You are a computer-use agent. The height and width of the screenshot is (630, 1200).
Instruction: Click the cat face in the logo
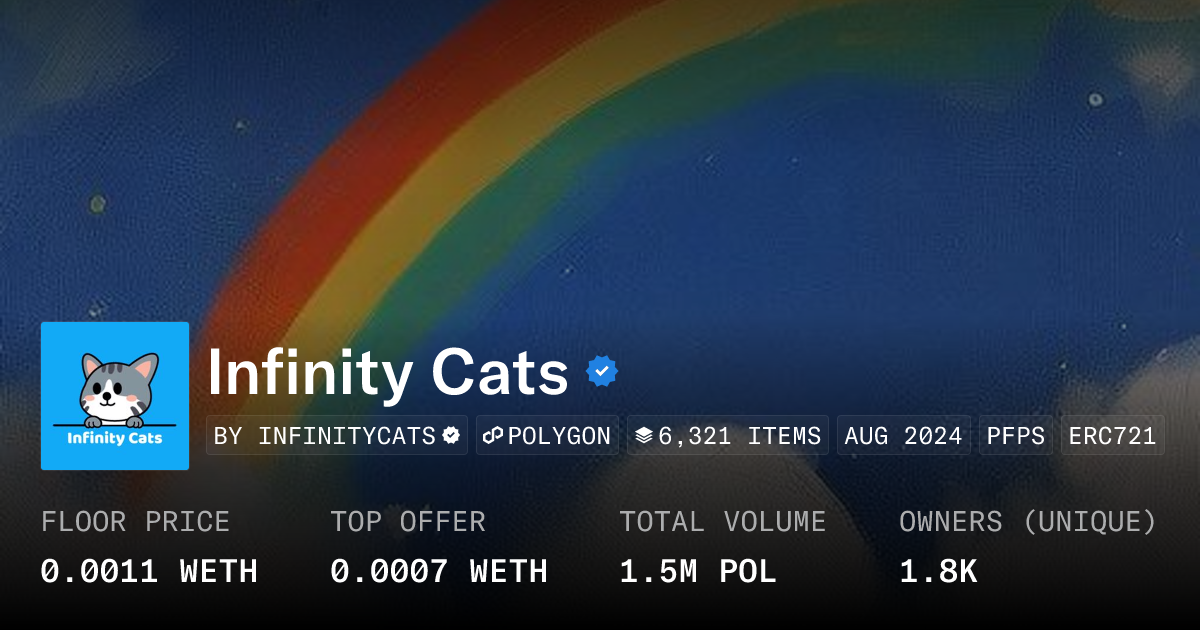tap(119, 386)
